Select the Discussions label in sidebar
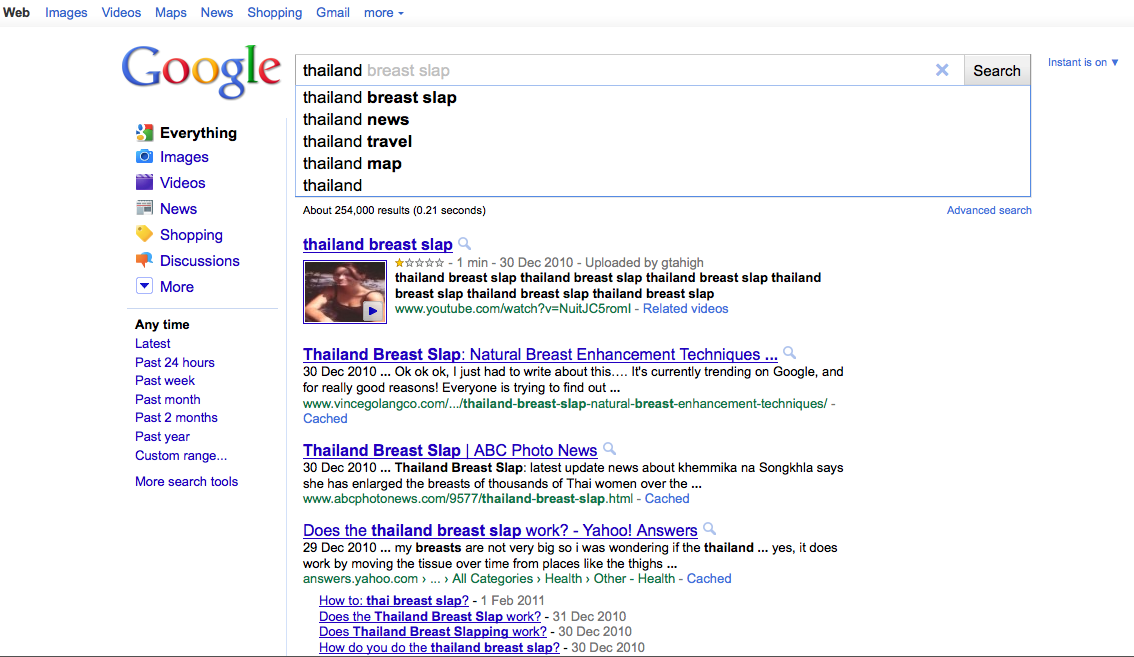1134x657 pixels. tap(200, 260)
